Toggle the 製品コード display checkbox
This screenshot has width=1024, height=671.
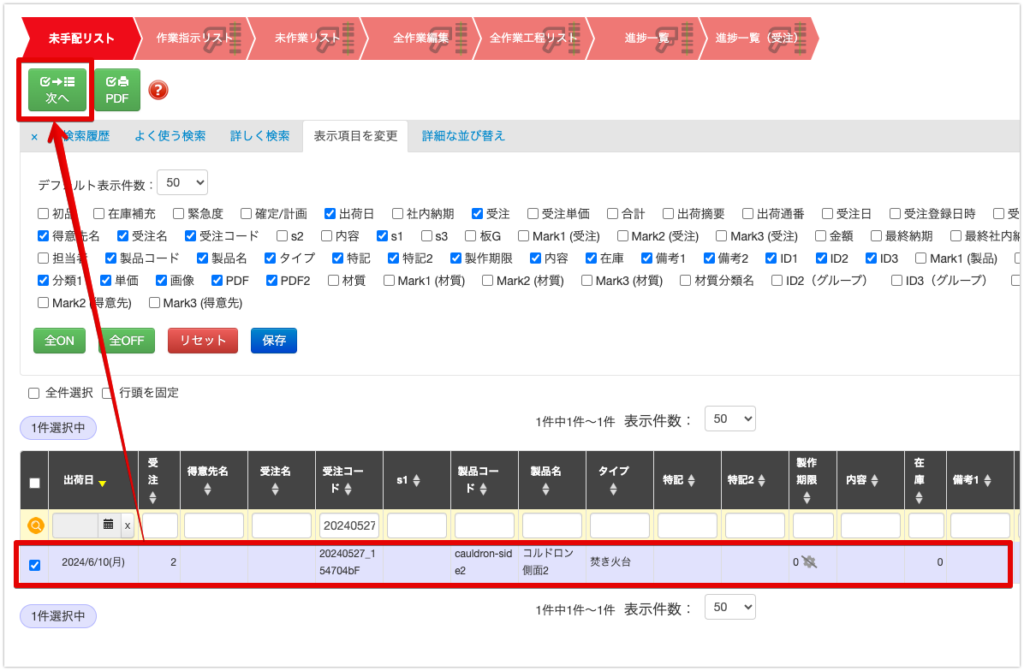tap(111, 258)
